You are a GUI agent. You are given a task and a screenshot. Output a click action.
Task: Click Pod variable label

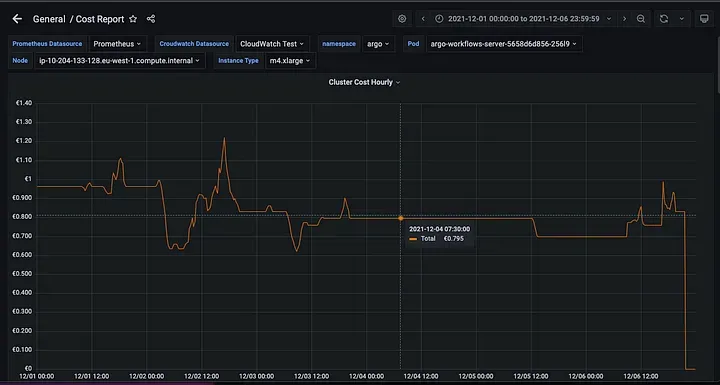coord(413,44)
